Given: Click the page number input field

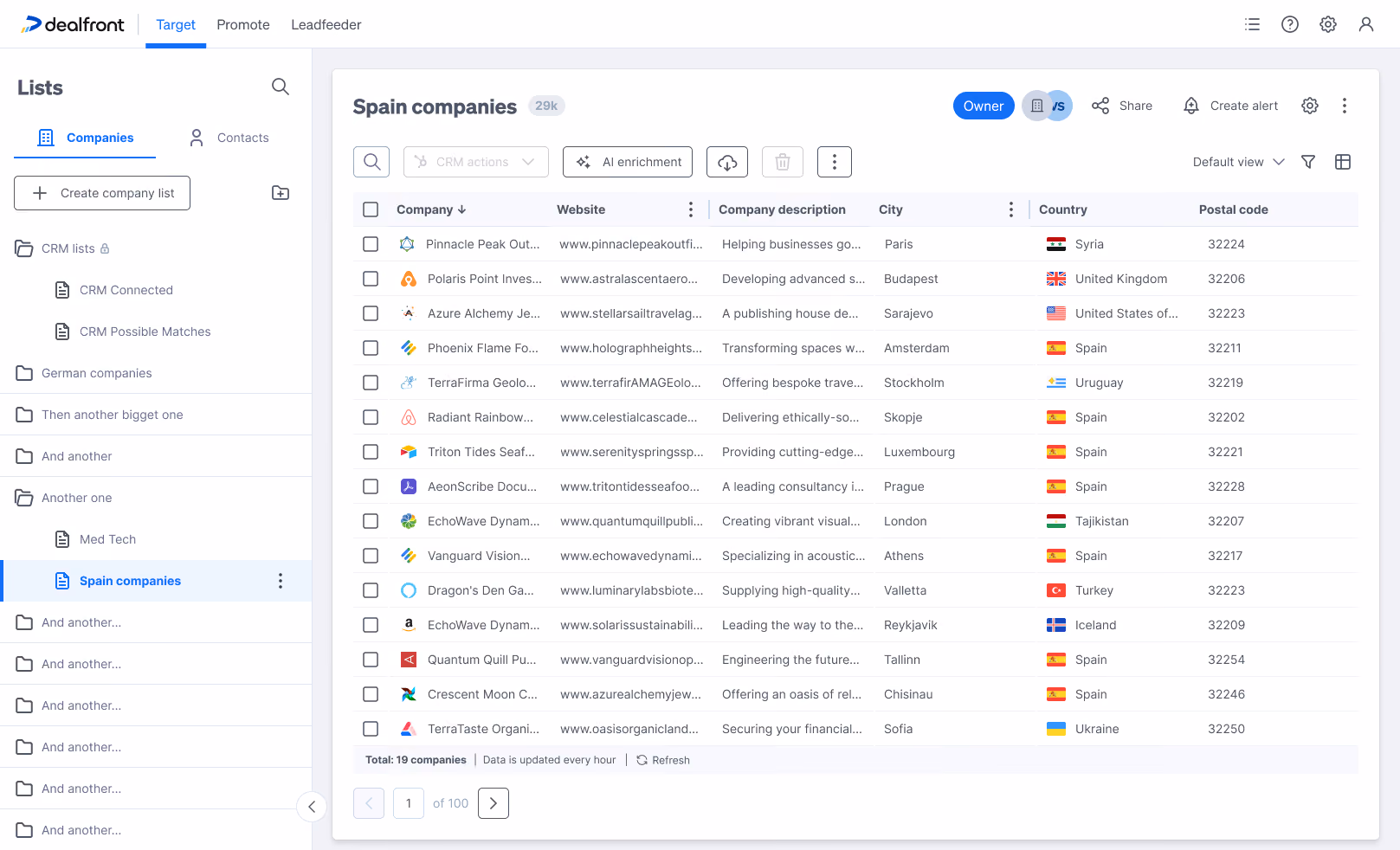Looking at the screenshot, I should pos(409,803).
